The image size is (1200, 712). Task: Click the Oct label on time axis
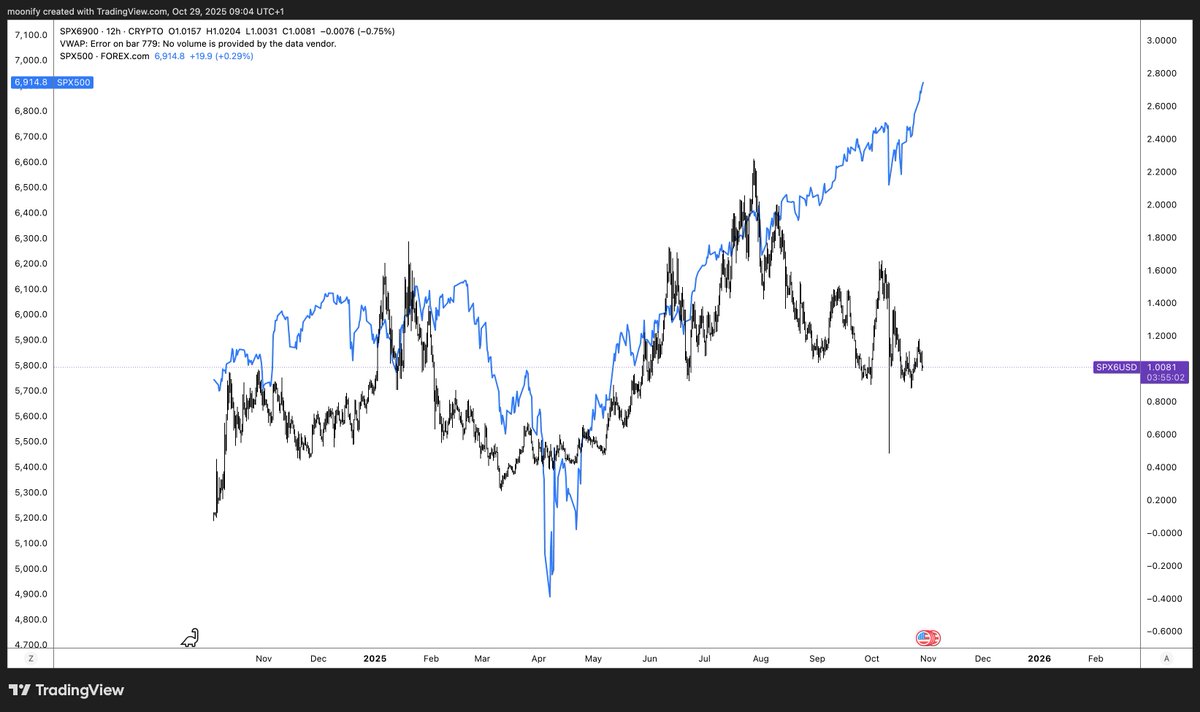pos(872,659)
